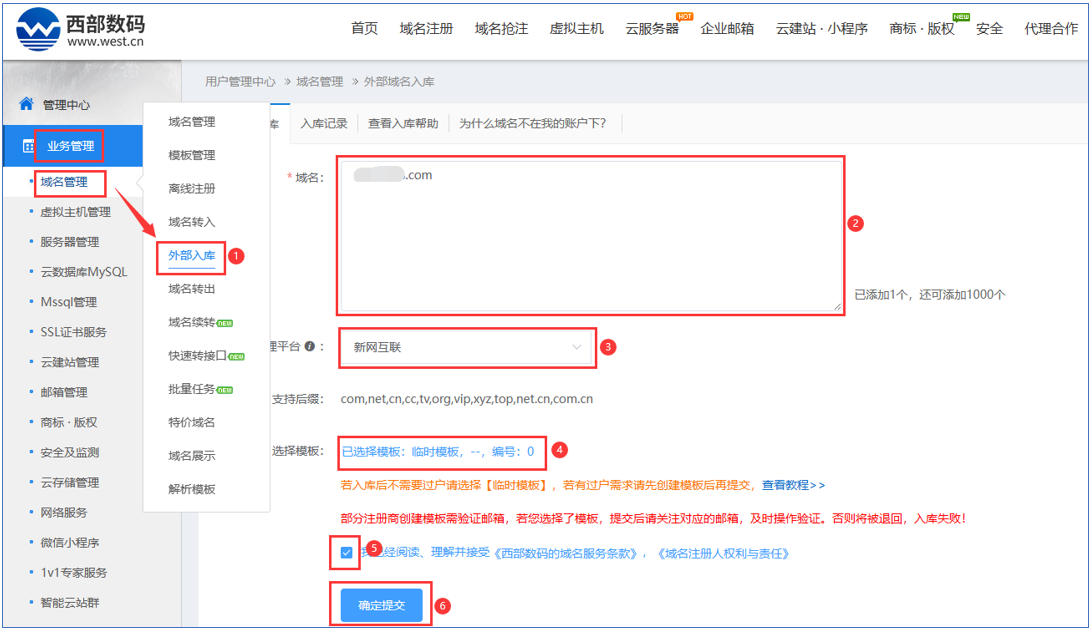Image resolution: width=1092 pixels, height=631 pixels.
Task: Click the 业务管理 sidebar section icon
Action: (28, 146)
